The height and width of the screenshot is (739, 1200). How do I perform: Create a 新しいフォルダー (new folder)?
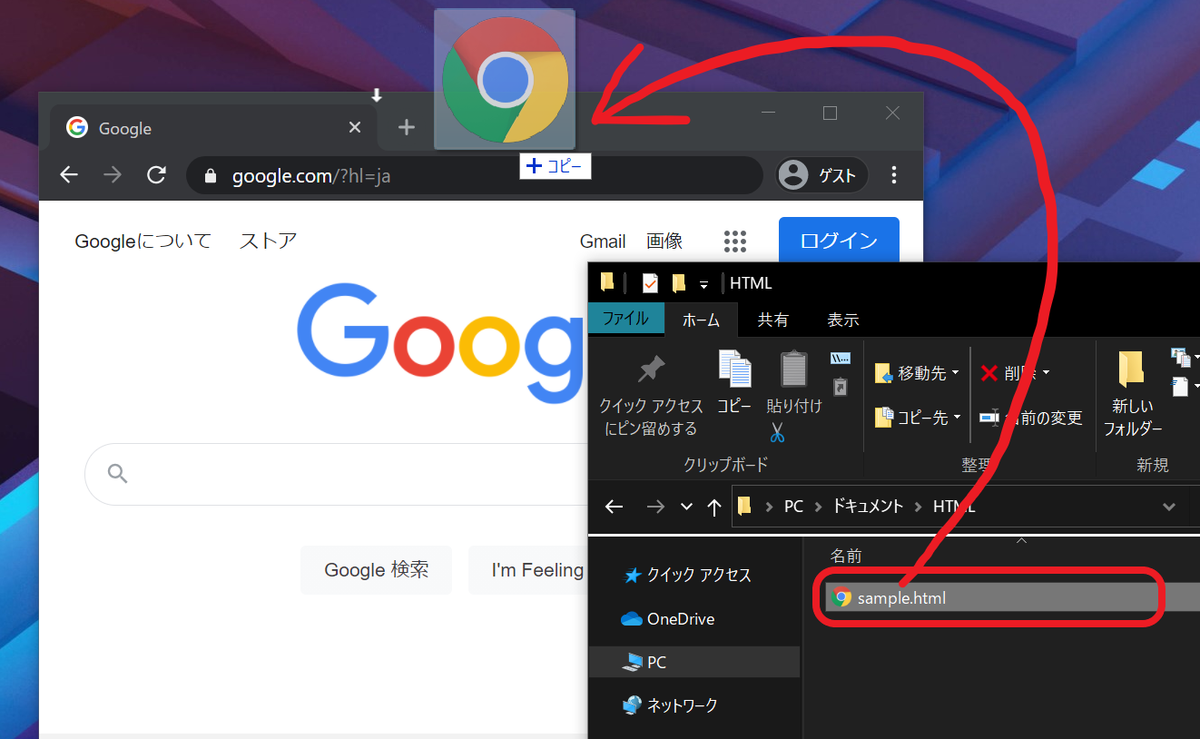1131,390
